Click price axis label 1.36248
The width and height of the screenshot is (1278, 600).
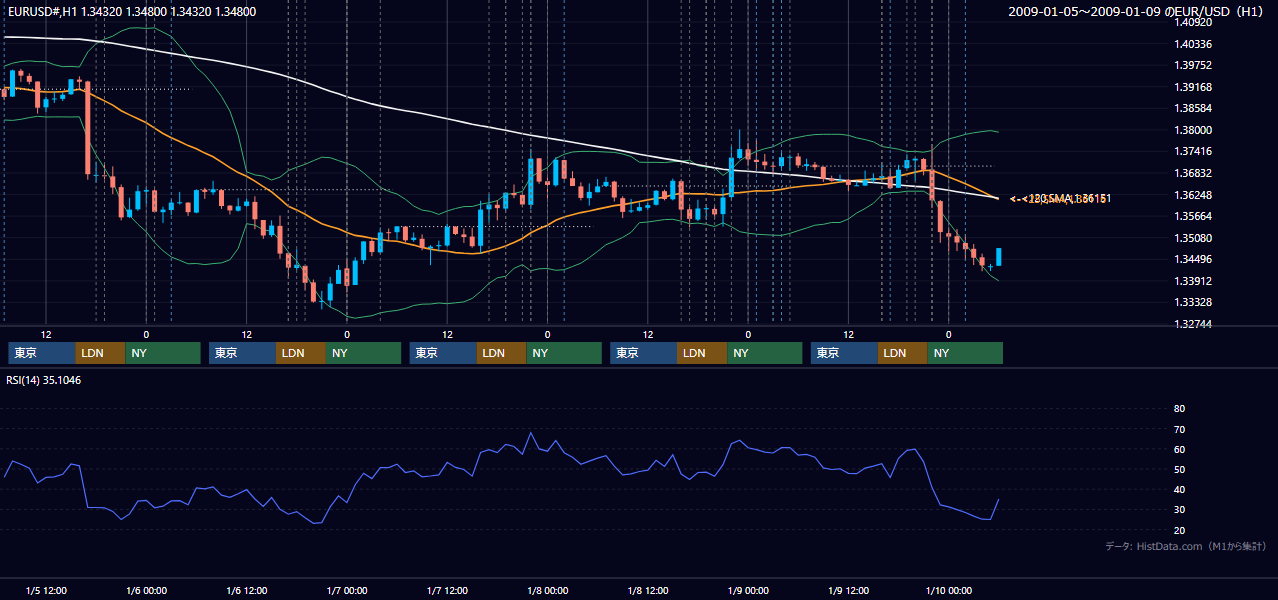(1193, 195)
